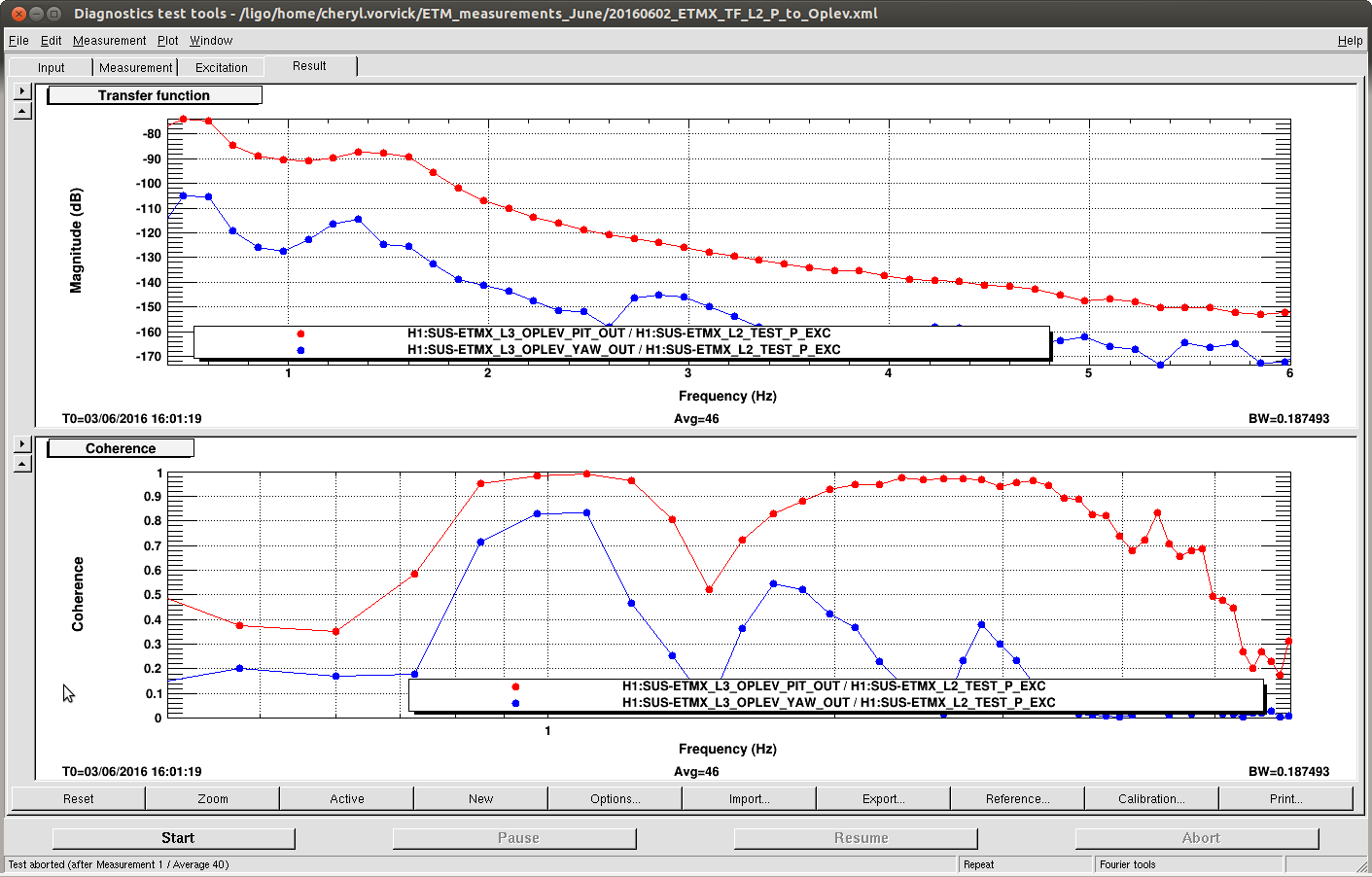The image size is (1372, 877).
Task: Click T0 timestamp under Coherence plot
Action: click(x=132, y=772)
